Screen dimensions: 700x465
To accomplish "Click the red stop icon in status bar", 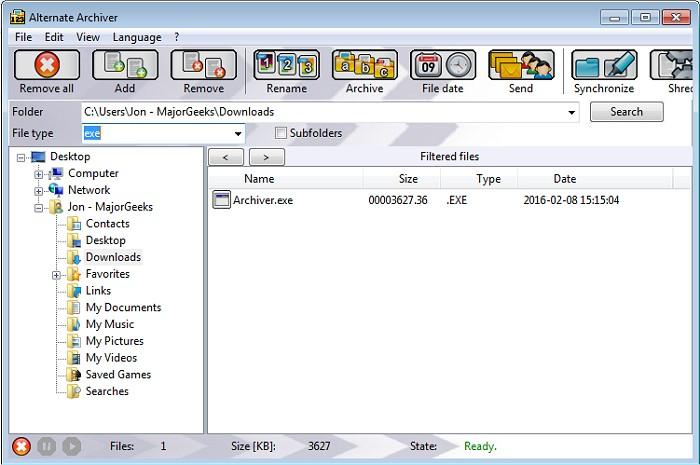I will tap(21, 446).
